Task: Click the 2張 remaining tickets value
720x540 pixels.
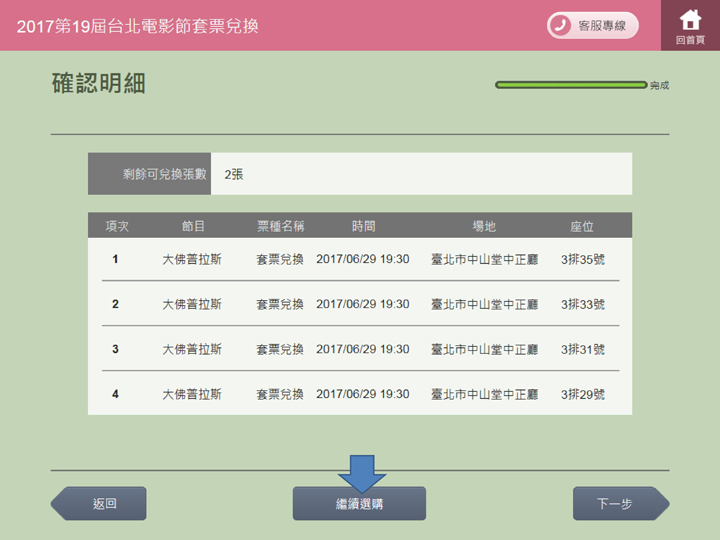Action: [234, 174]
